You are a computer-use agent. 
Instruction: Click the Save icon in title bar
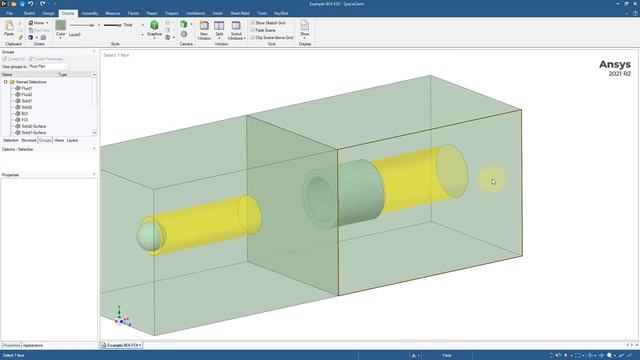pyautogui.click(x=22, y=4)
